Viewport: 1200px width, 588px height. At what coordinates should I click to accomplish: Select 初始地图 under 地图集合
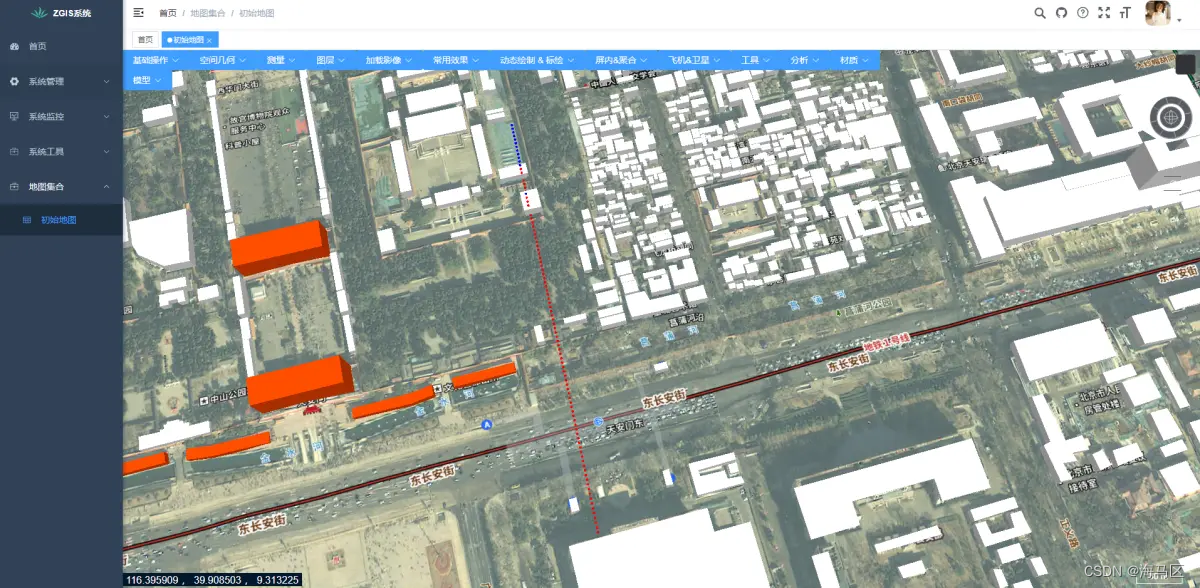point(61,220)
